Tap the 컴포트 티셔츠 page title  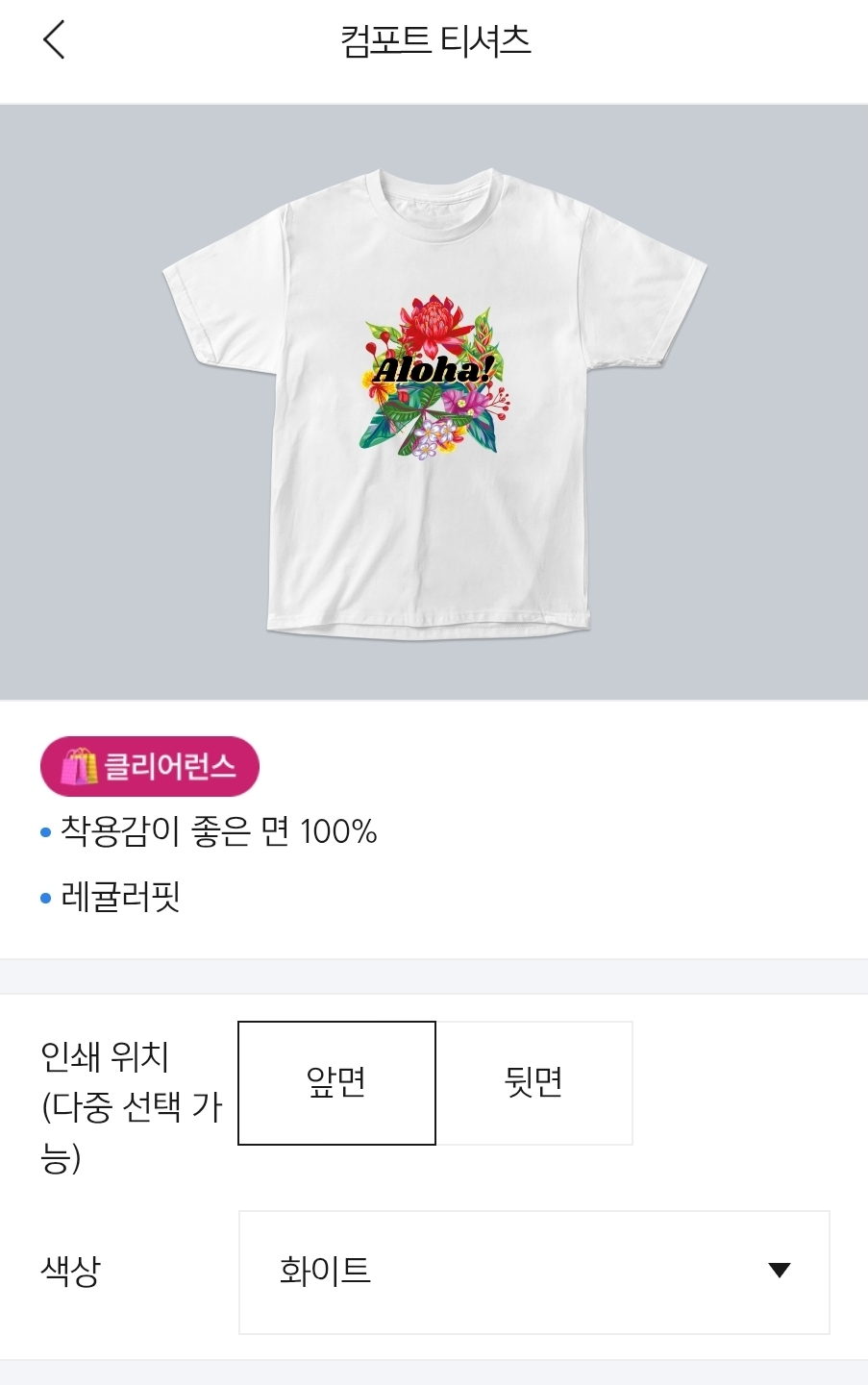(x=435, y=40)
